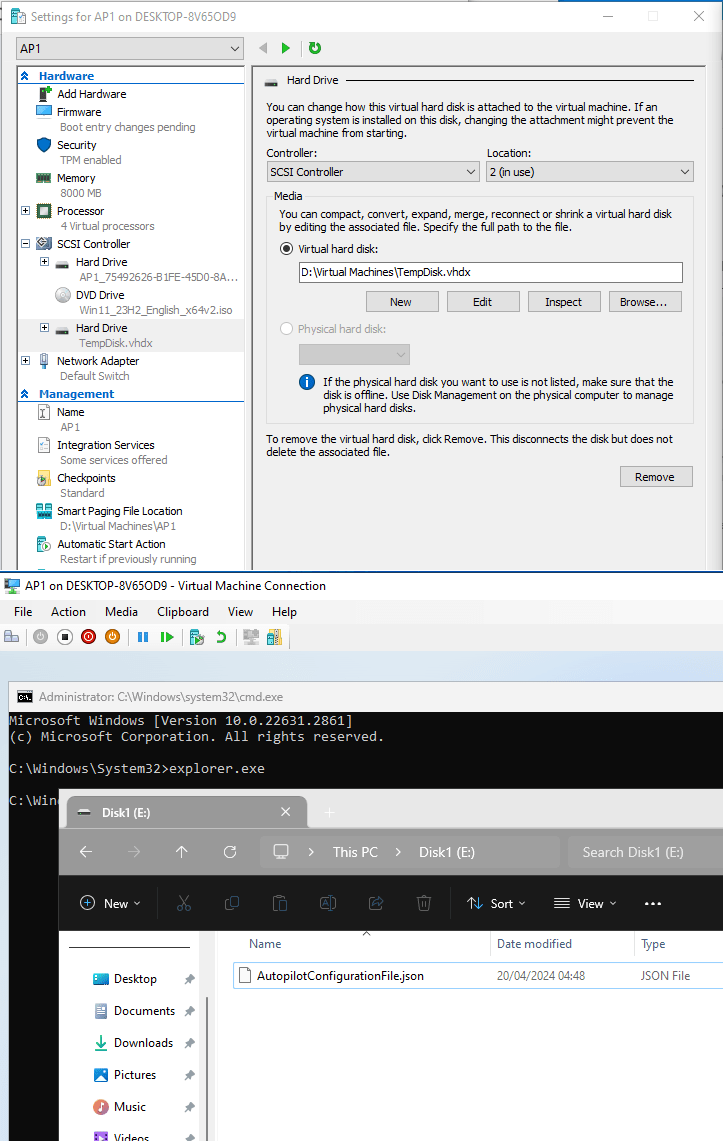Click the Ctrl+Alt+Del toolbar icon

pyautogui.click(x=12, y=637)
